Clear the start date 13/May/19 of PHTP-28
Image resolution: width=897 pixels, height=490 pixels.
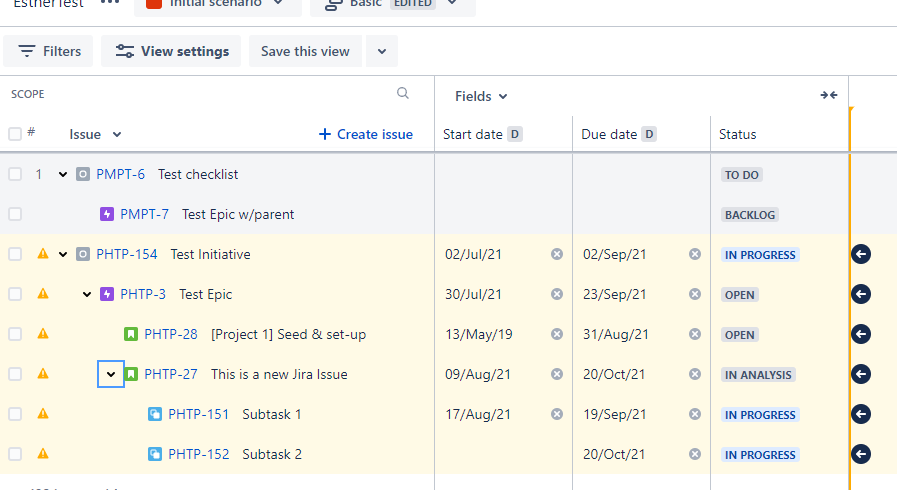(557, 334)
